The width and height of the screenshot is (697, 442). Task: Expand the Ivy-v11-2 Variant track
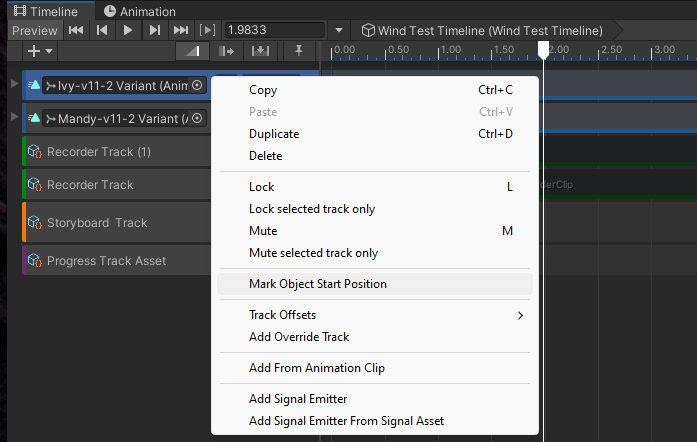click(x=14, y=84)
